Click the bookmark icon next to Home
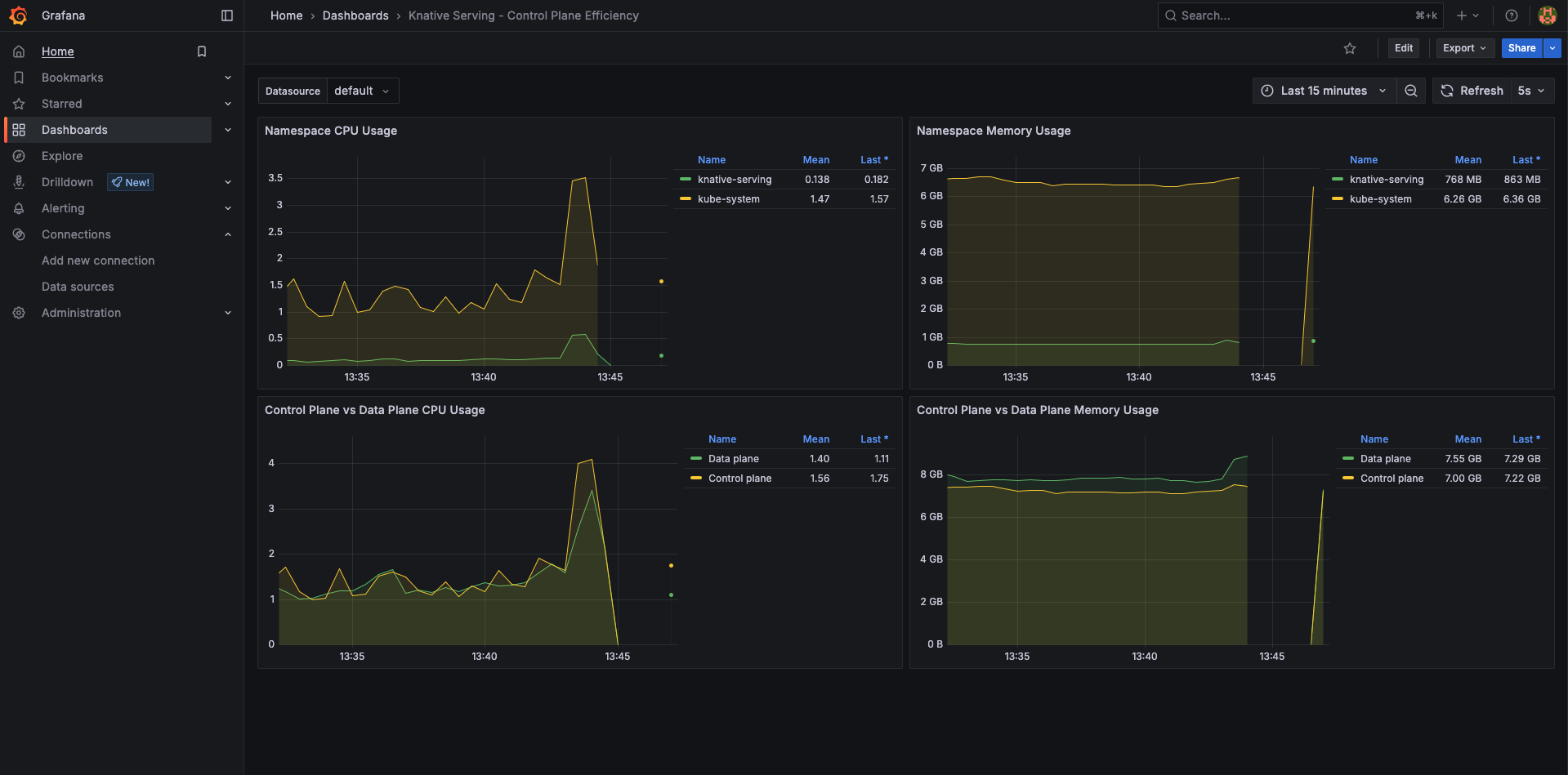 (x=202, y=51)
